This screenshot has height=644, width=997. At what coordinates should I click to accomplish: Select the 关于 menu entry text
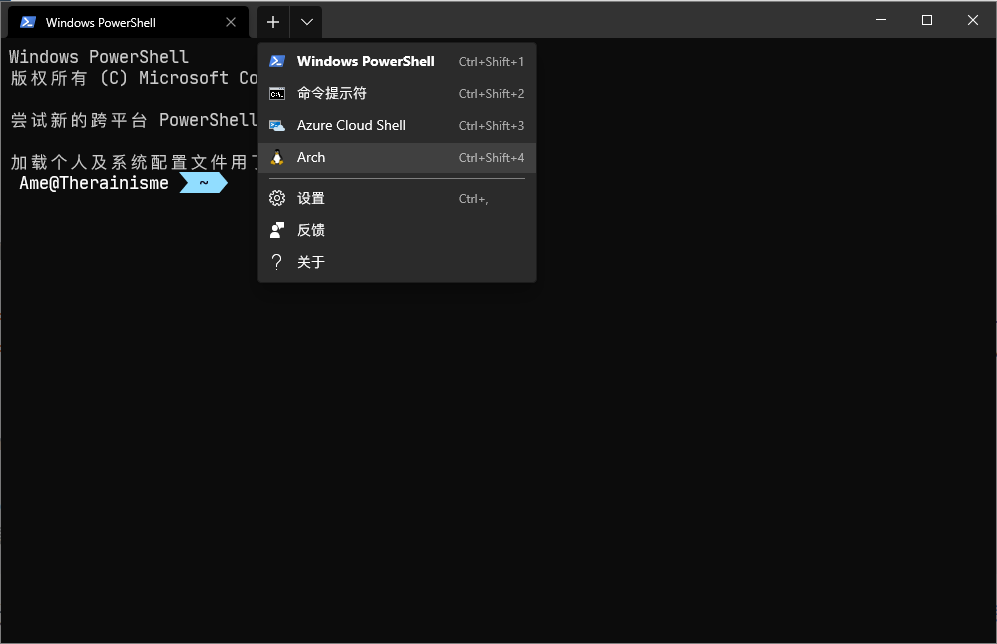point(311,262)
